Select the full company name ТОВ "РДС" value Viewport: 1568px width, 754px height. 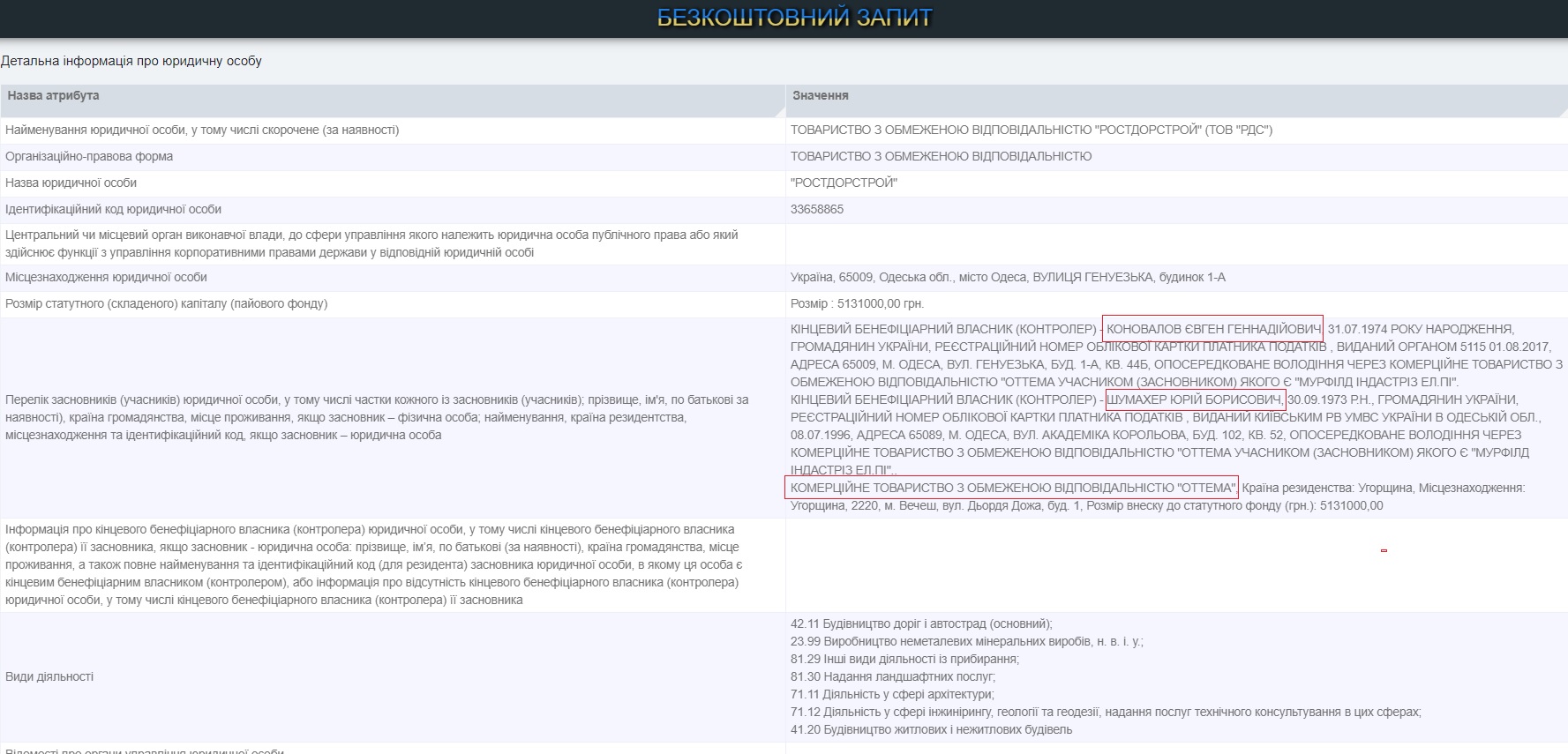pyautogui.click(x=1032, y=130)
